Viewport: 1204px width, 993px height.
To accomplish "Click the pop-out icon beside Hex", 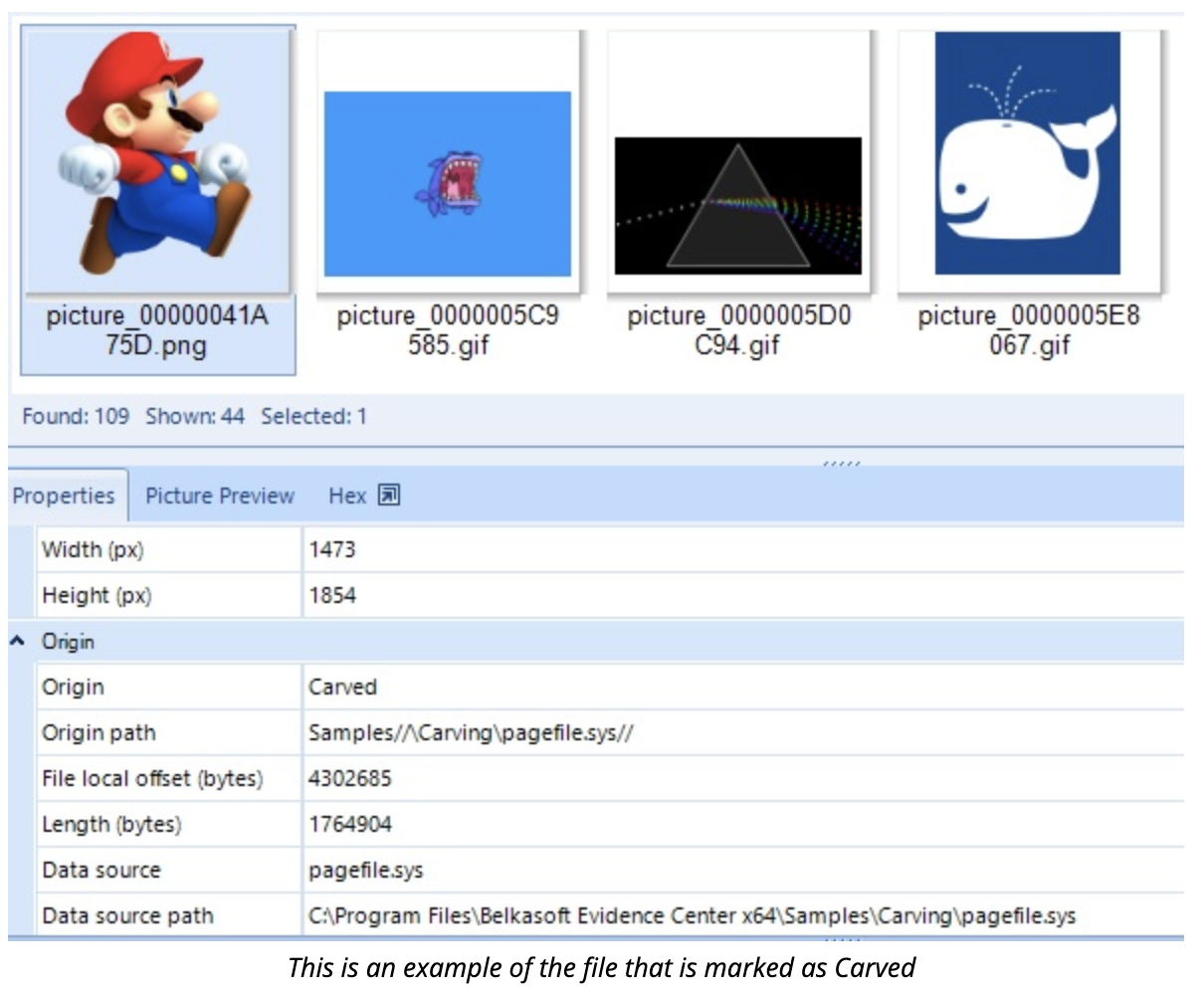I will pos(389,495).
